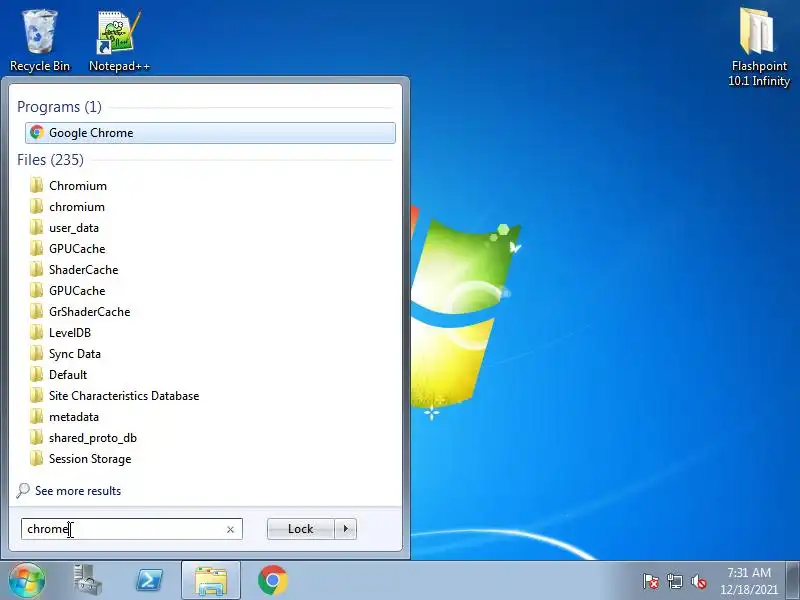800x600 pixels.
Task: Click the folder icon next to Sync Data
Action: (37, 354)
